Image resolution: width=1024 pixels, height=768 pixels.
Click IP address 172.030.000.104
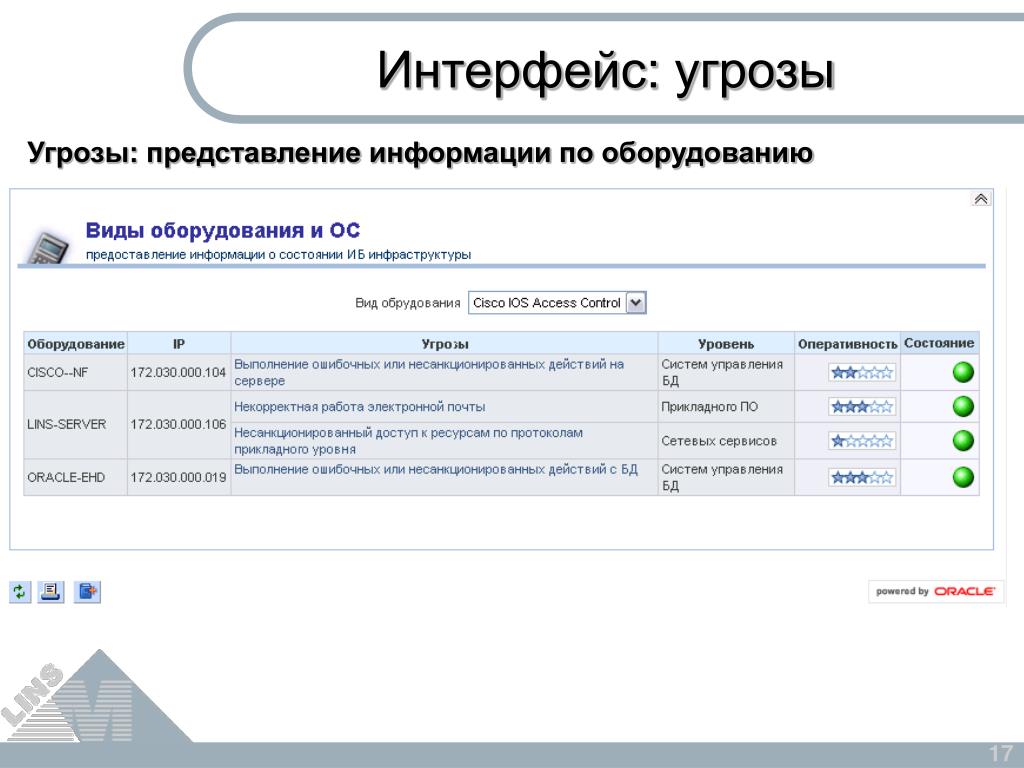178,372
